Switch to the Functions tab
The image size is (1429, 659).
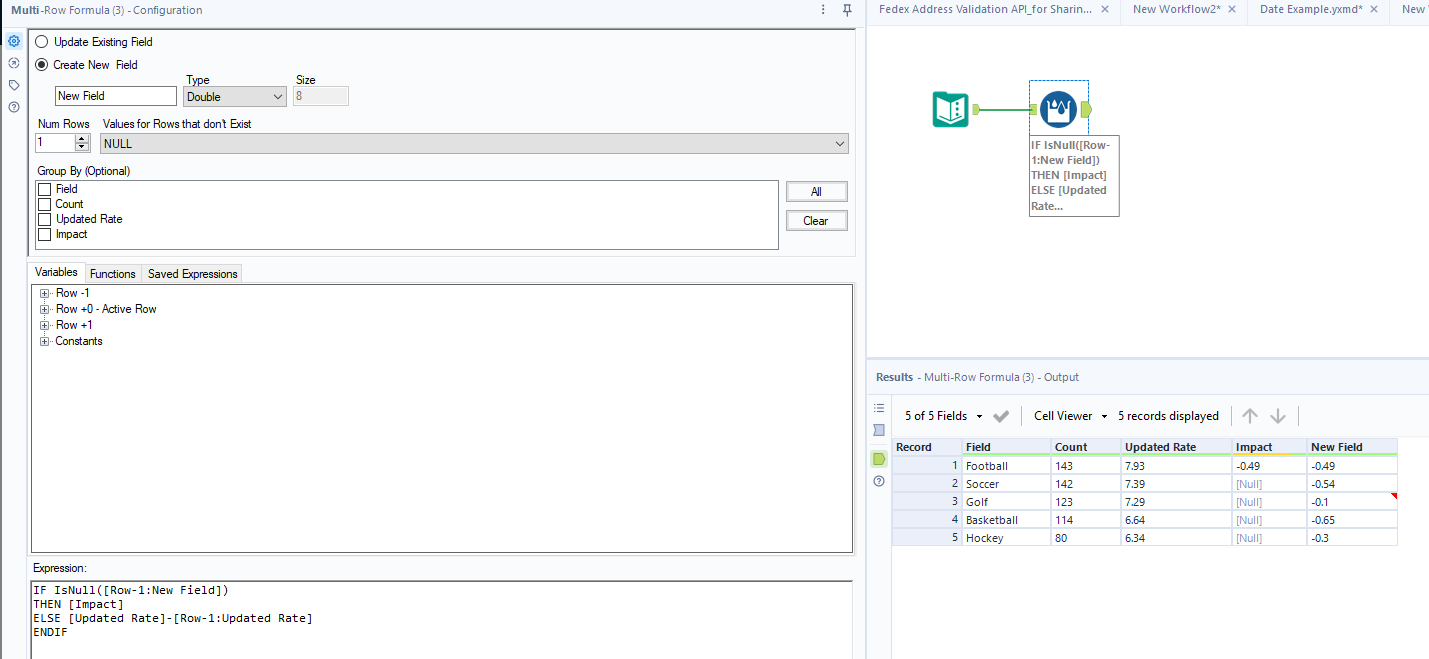pyautogui.click(x=112, y=273)
